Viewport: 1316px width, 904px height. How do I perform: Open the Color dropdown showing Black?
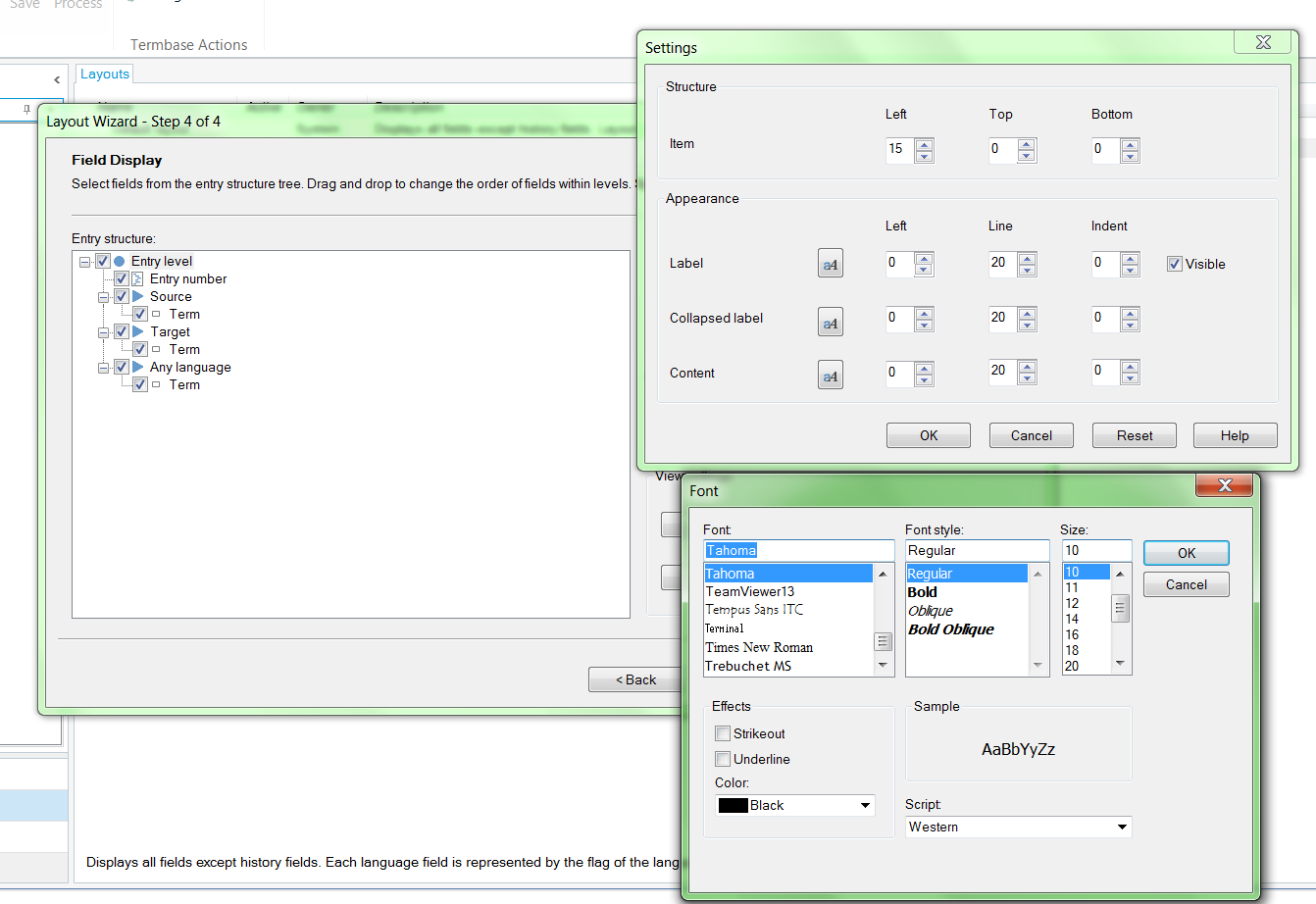(x=794, y=805)
